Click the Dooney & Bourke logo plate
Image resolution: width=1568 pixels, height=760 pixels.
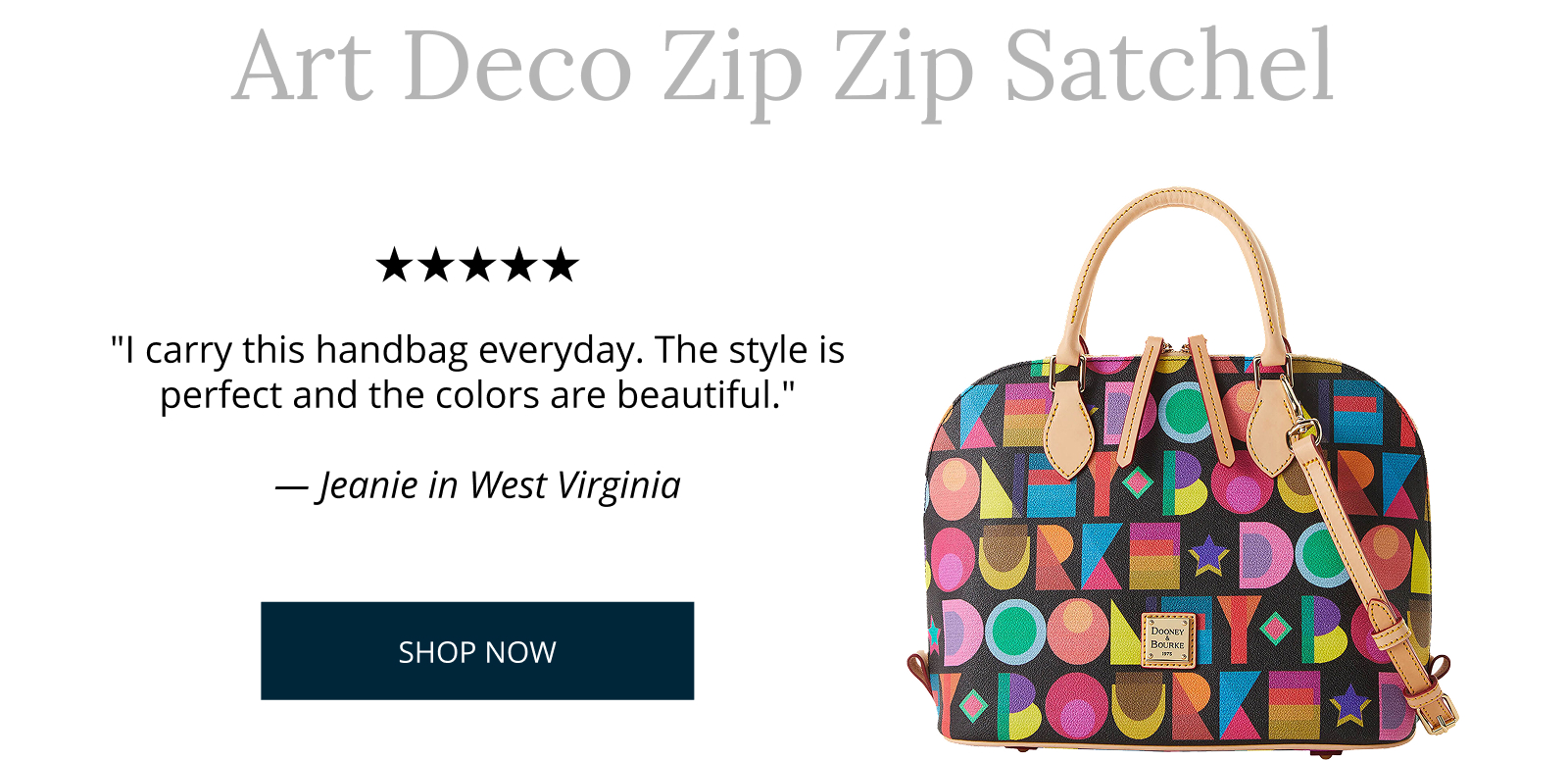(1167, 640)
